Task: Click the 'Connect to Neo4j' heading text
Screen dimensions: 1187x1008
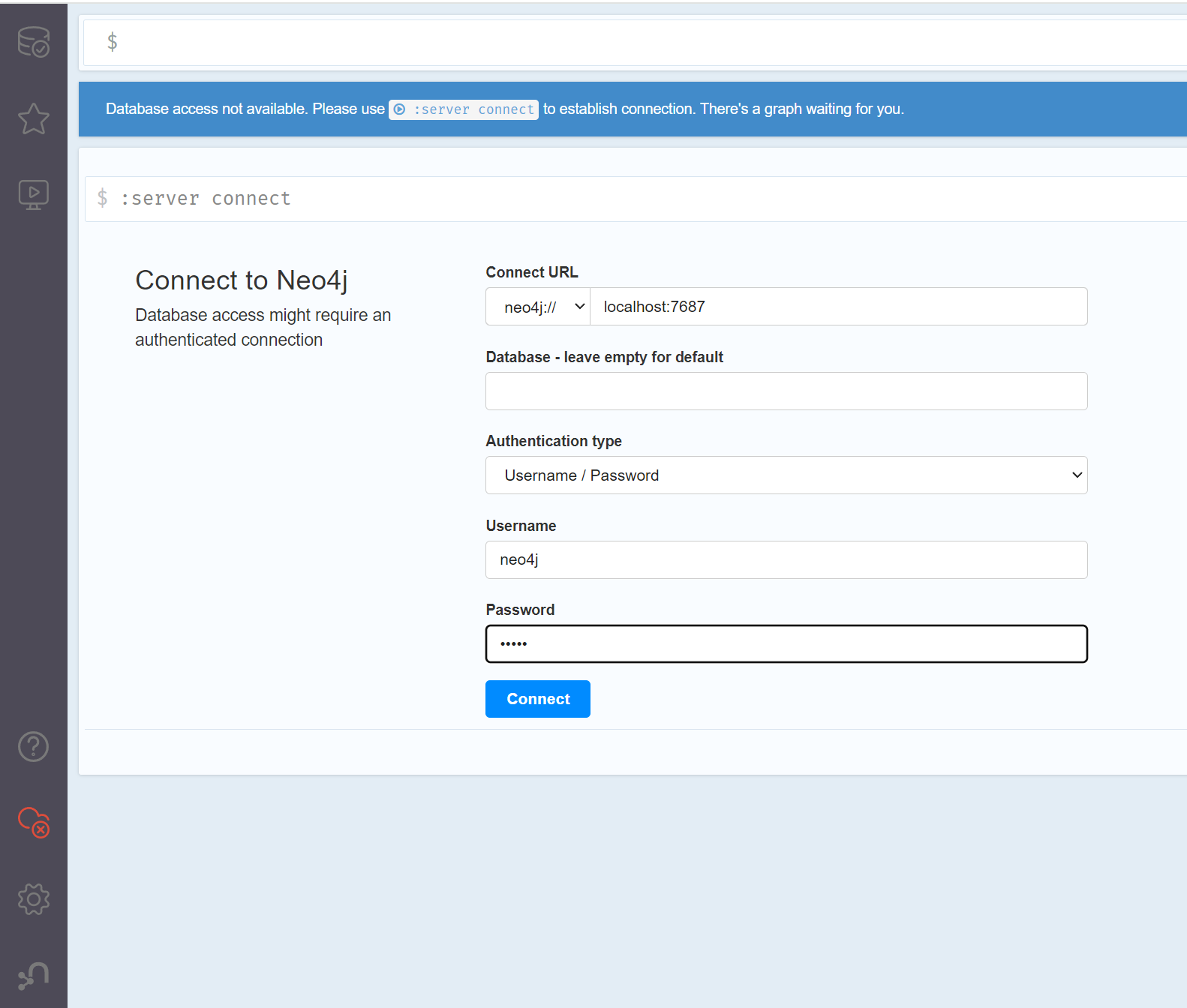Action: pos(242,280)
